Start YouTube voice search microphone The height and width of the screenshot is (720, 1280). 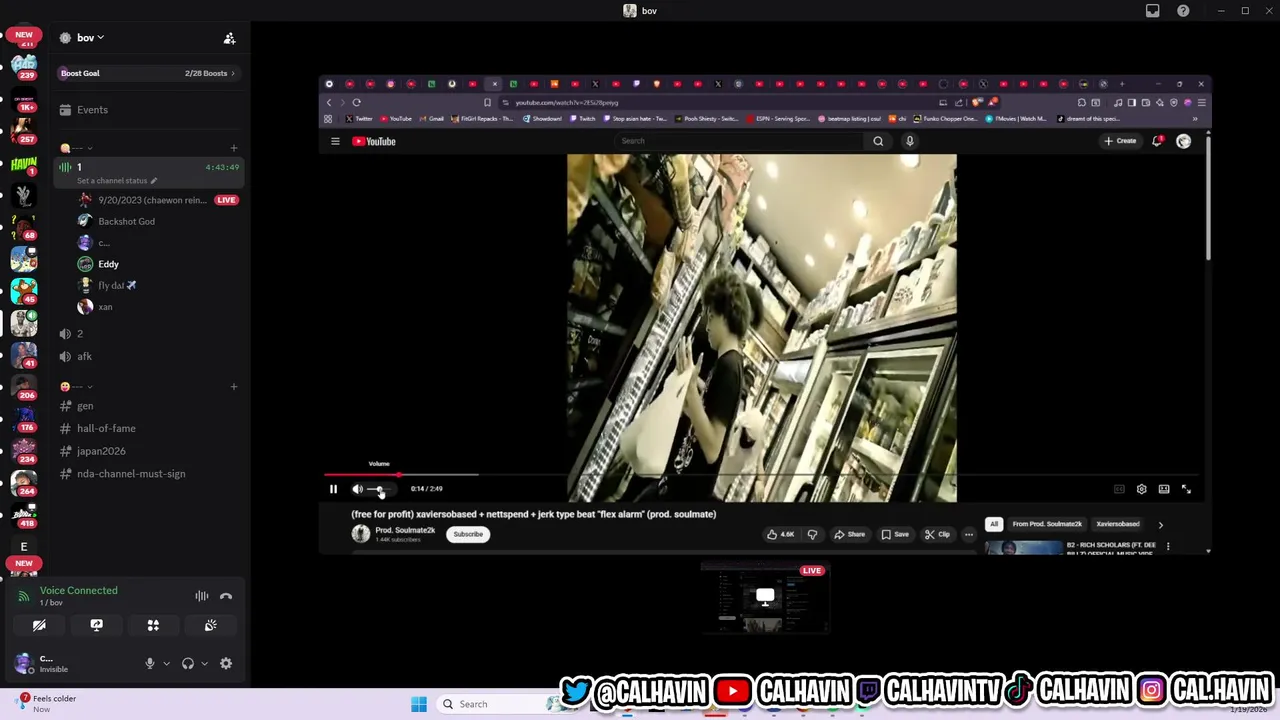click(909, 141)
